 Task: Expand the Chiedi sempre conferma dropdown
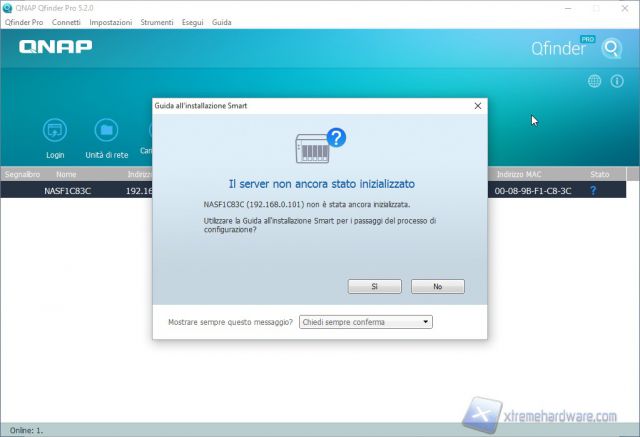point(366,322)
